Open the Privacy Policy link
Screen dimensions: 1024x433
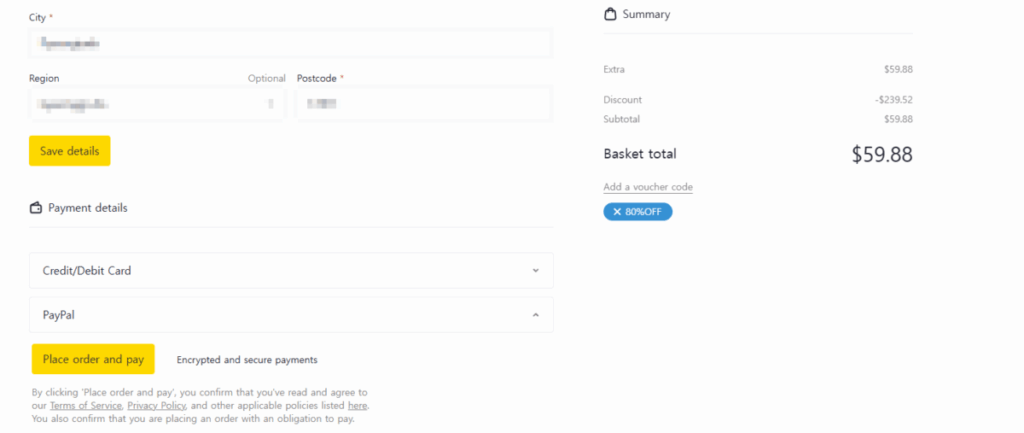click(156, 406)
